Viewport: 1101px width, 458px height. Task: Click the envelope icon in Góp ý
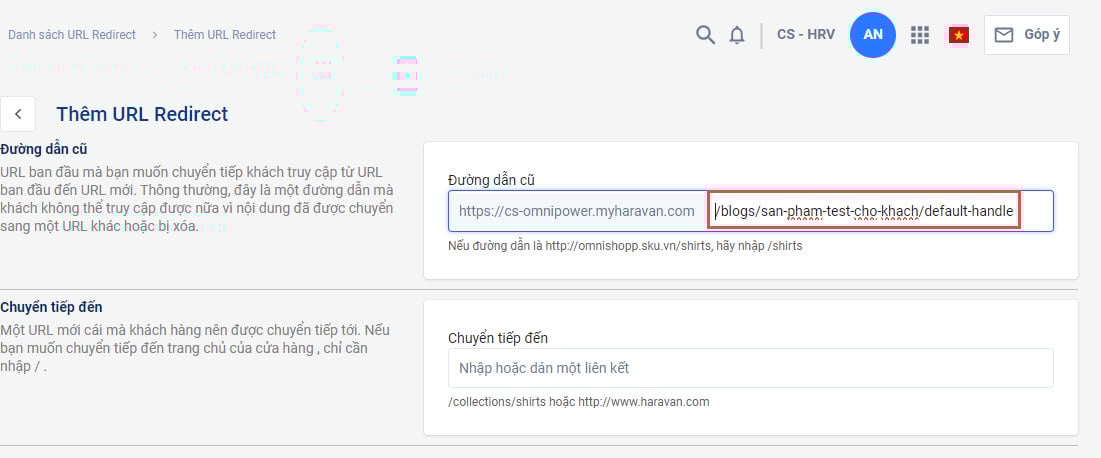pyautogui.click(x=1004, y=35)
